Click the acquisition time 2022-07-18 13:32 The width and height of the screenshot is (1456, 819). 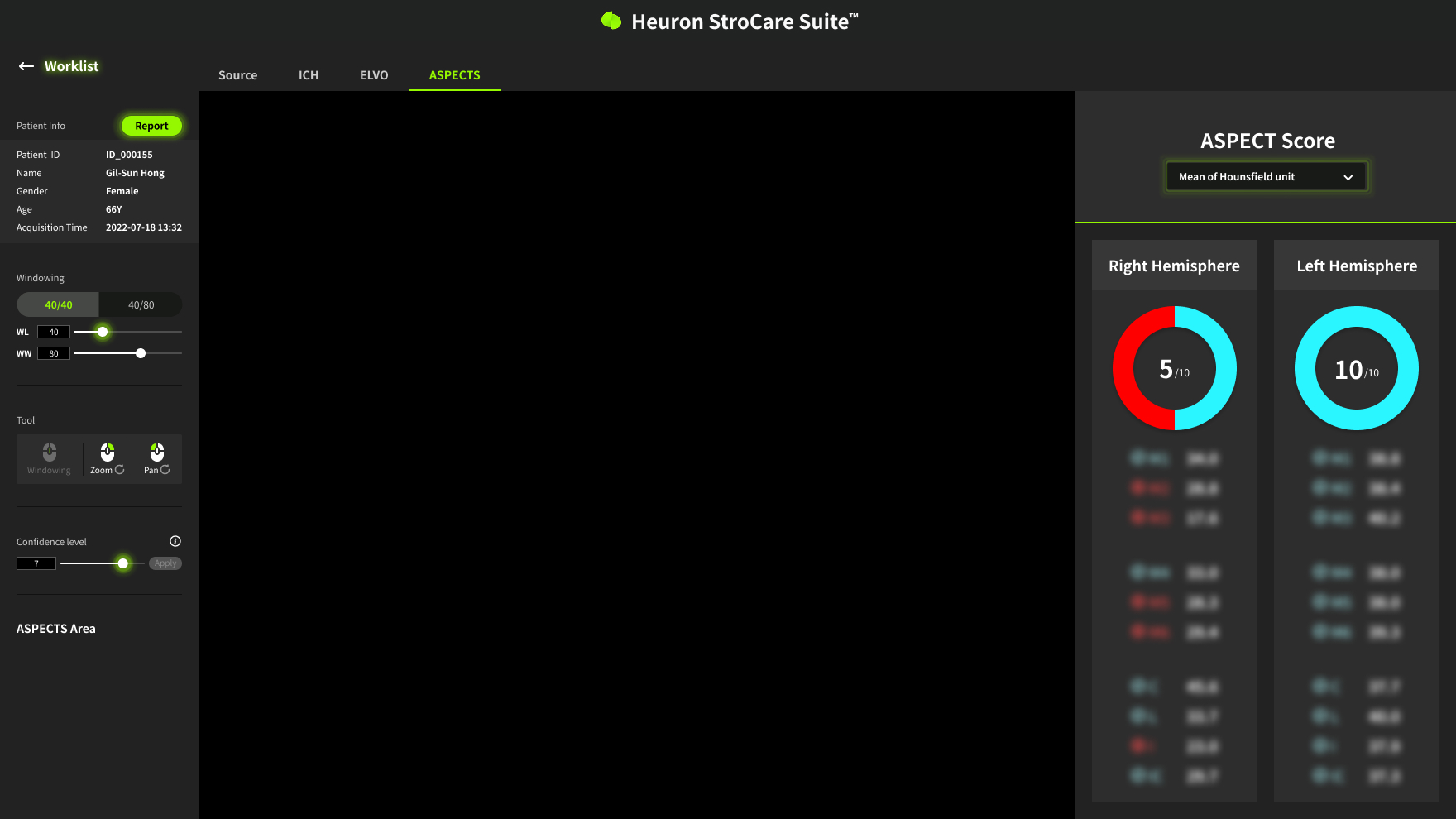144,227
